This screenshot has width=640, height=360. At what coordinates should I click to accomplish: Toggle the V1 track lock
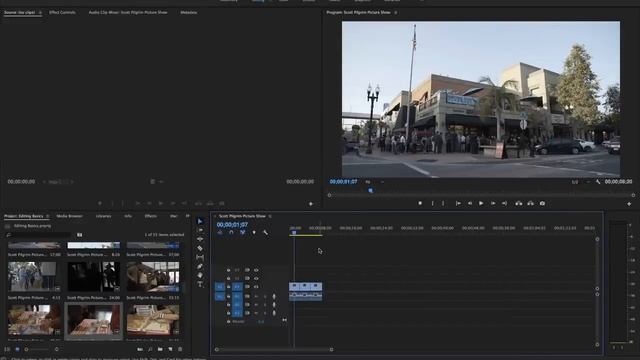pyautogui.click(x=229, y=287)
